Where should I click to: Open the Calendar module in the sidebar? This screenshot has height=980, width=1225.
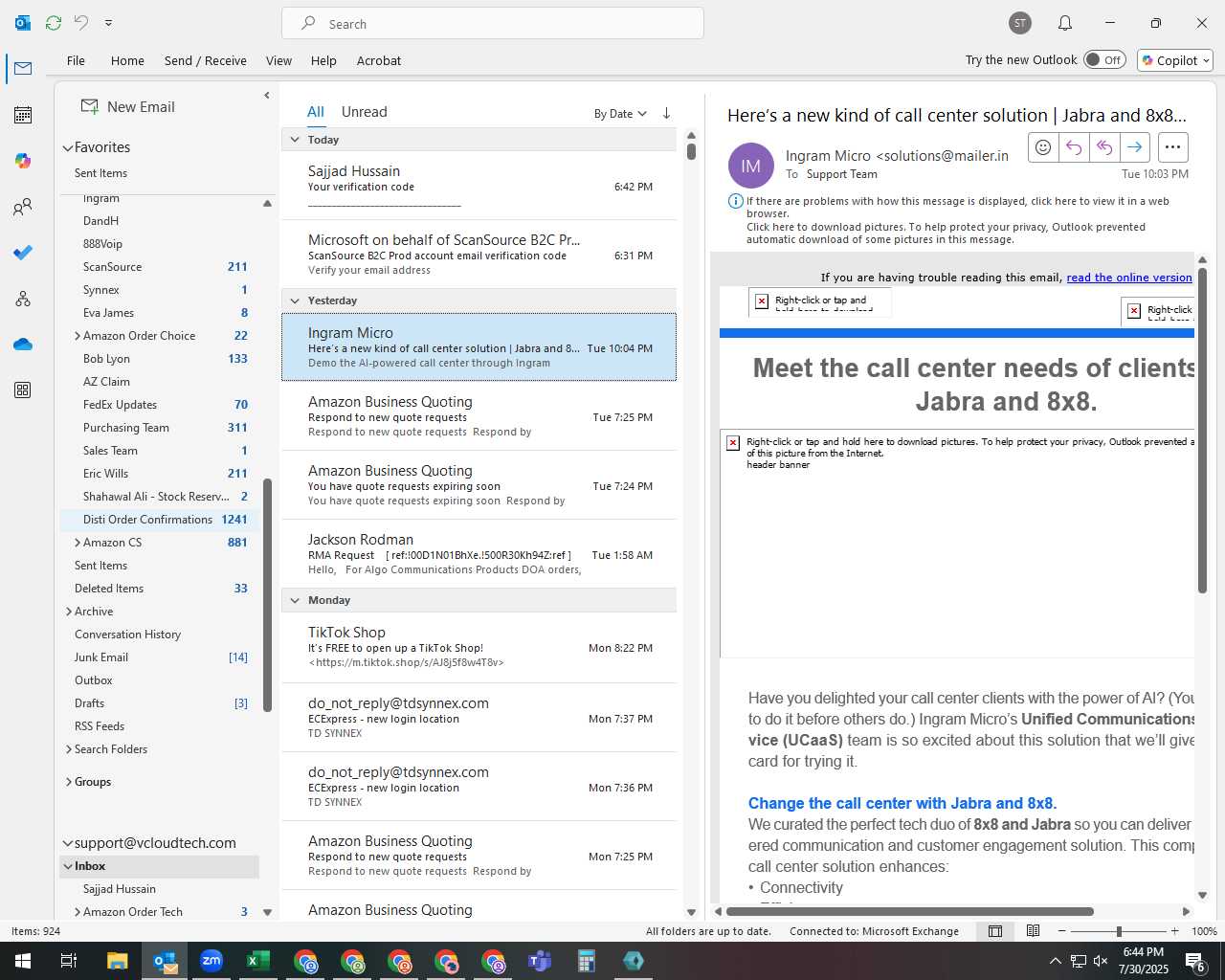(x=23, y=115)
